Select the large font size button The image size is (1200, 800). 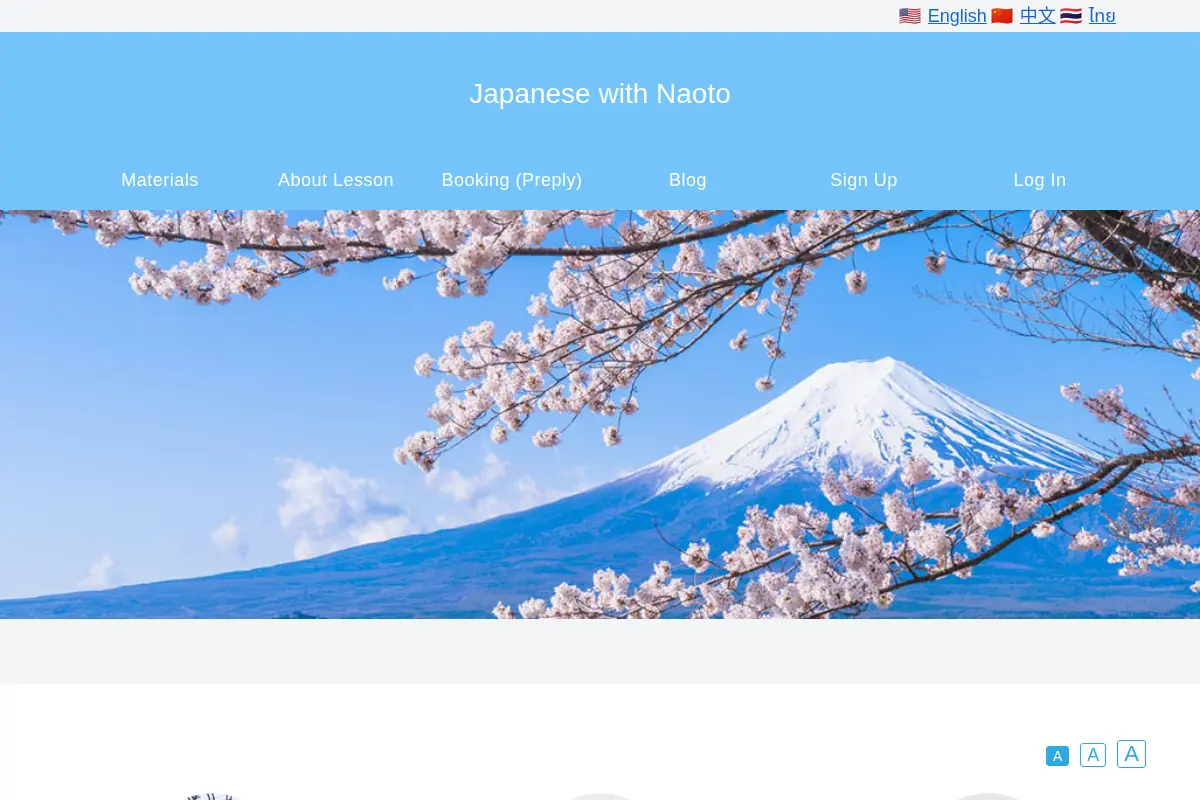(1131, 754)
